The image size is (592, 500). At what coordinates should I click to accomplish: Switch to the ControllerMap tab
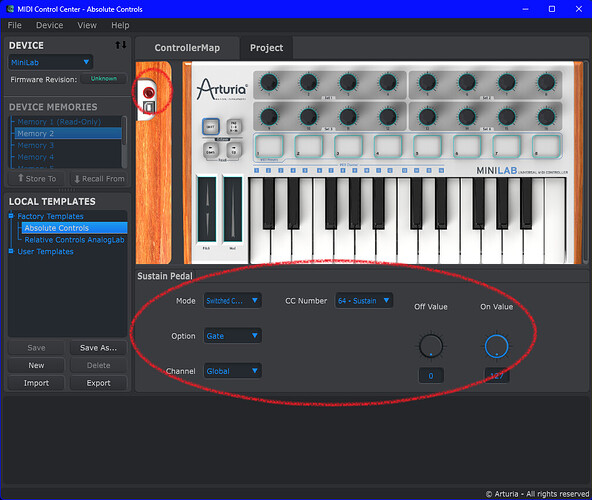pyautogui.click(x=187, y=48)
